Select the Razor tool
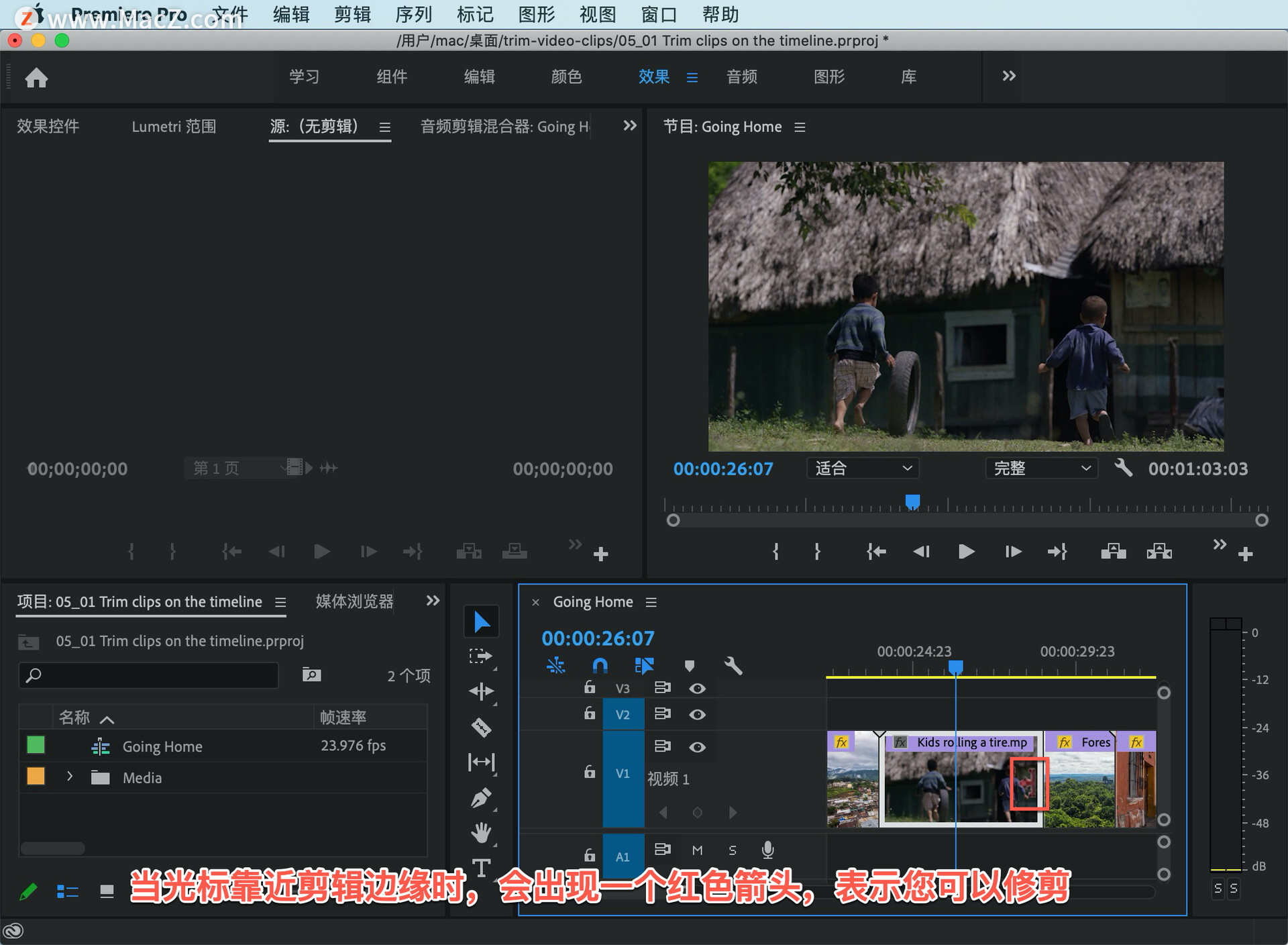1288x945 pixels. point(481,727)
